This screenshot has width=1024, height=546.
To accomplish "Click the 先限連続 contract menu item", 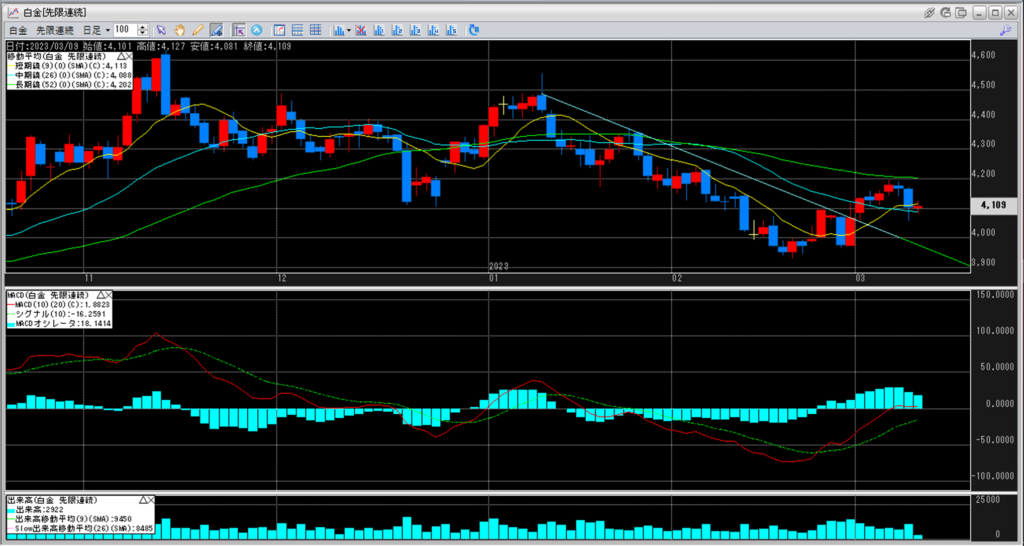I will coord(56,30).
